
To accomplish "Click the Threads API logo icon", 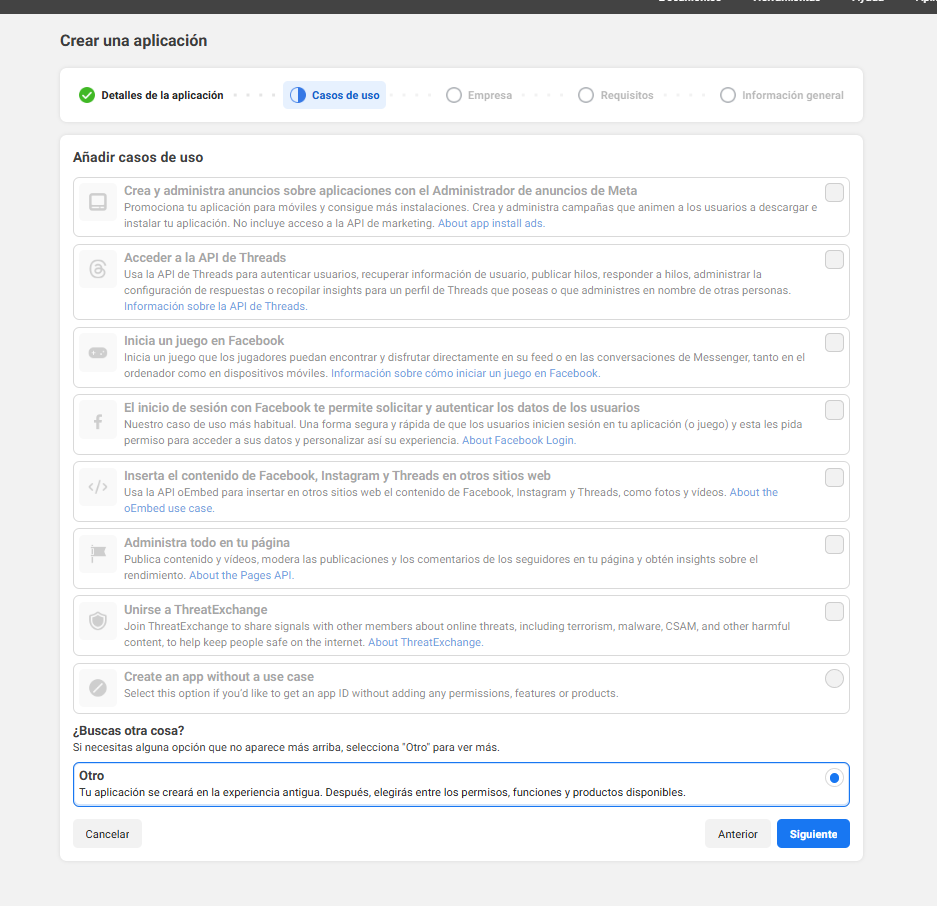I will coord(98,269).
